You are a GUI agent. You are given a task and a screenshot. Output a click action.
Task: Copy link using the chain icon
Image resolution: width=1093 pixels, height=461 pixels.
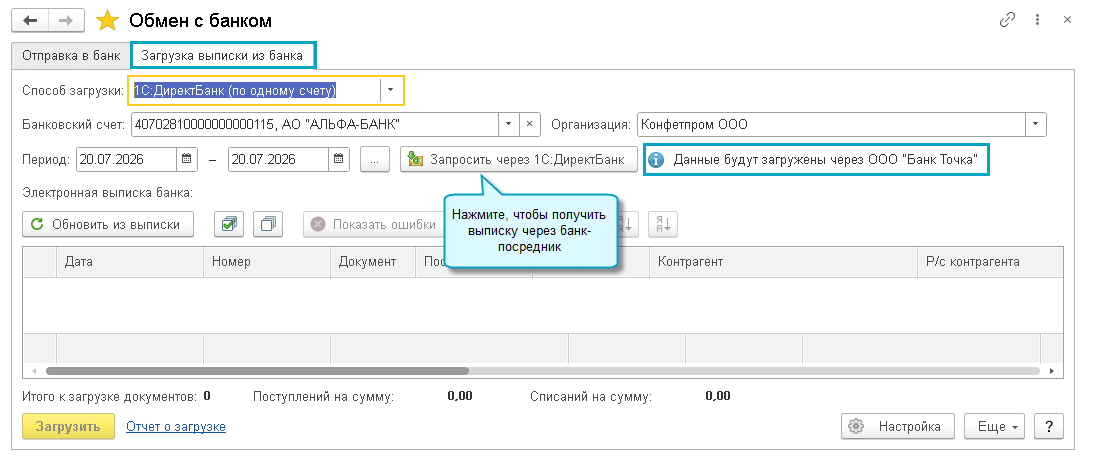click(x=1007, y=20)
